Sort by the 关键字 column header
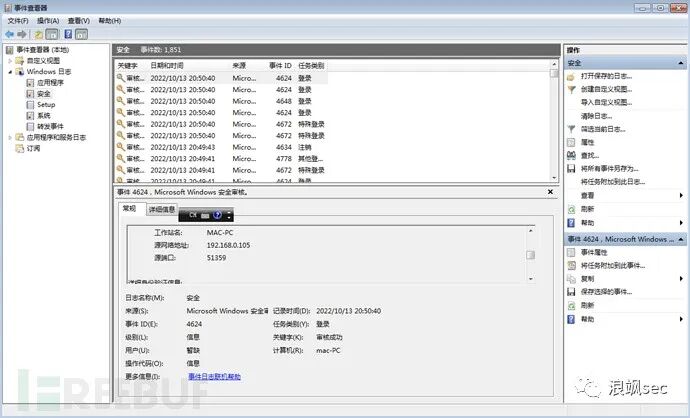This screenshot has width=690, height=418. (x=128, y=66)
